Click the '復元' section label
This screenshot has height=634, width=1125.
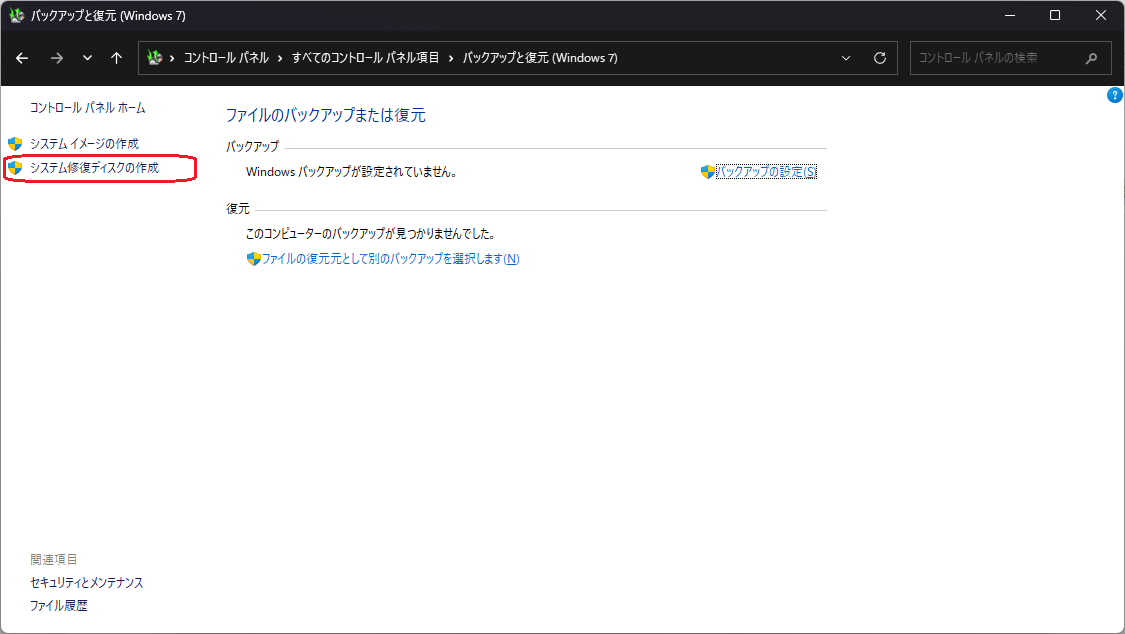(x=238, y=209)
